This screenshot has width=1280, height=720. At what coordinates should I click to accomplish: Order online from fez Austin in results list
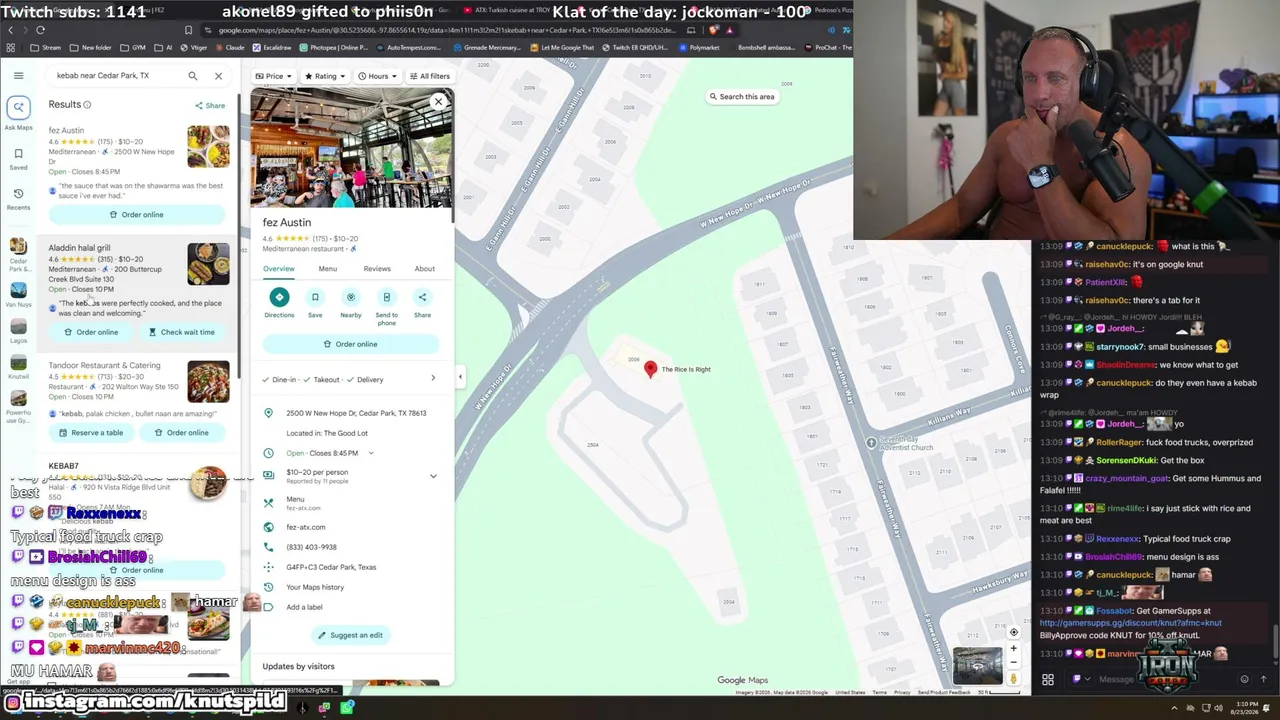point(137,215)
